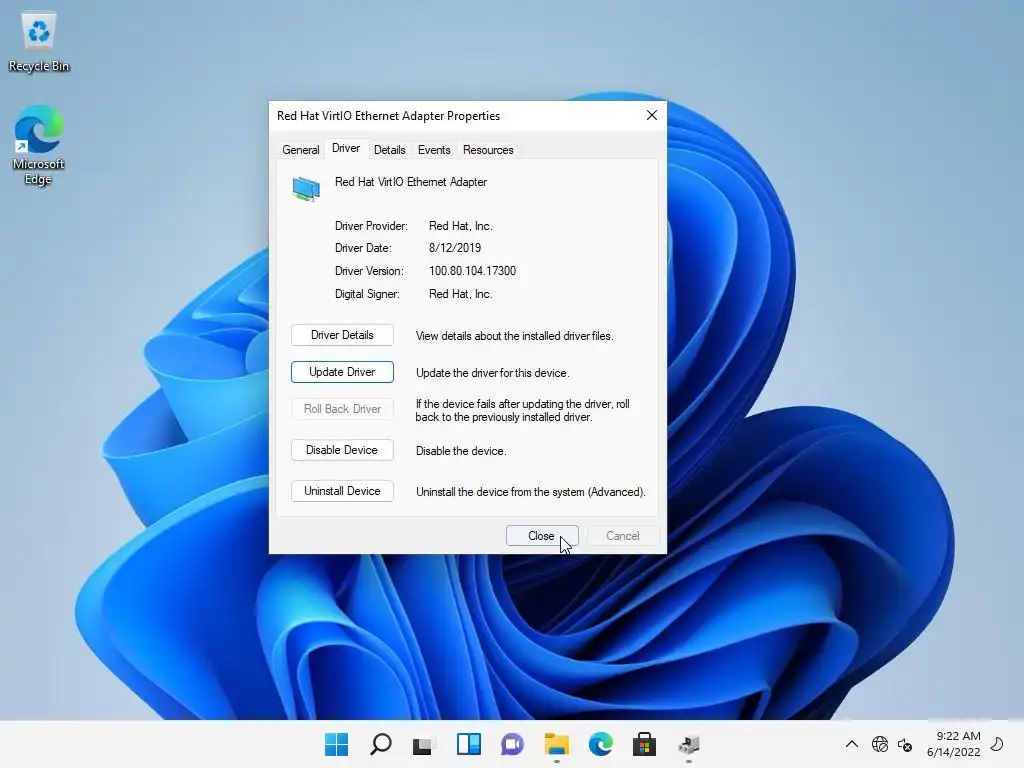
Task: Click the roll back driver description text
Action: point(522,410)
